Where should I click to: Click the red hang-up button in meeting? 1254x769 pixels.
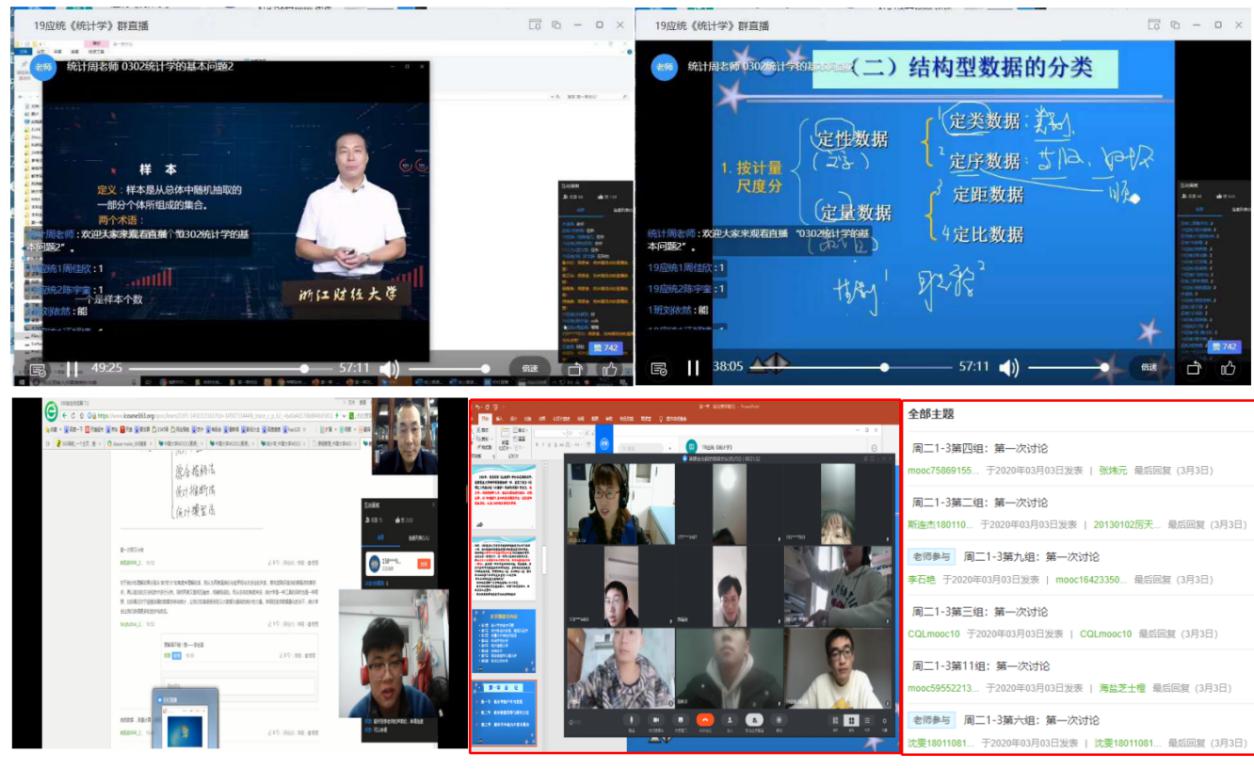(x=705, y=719)
